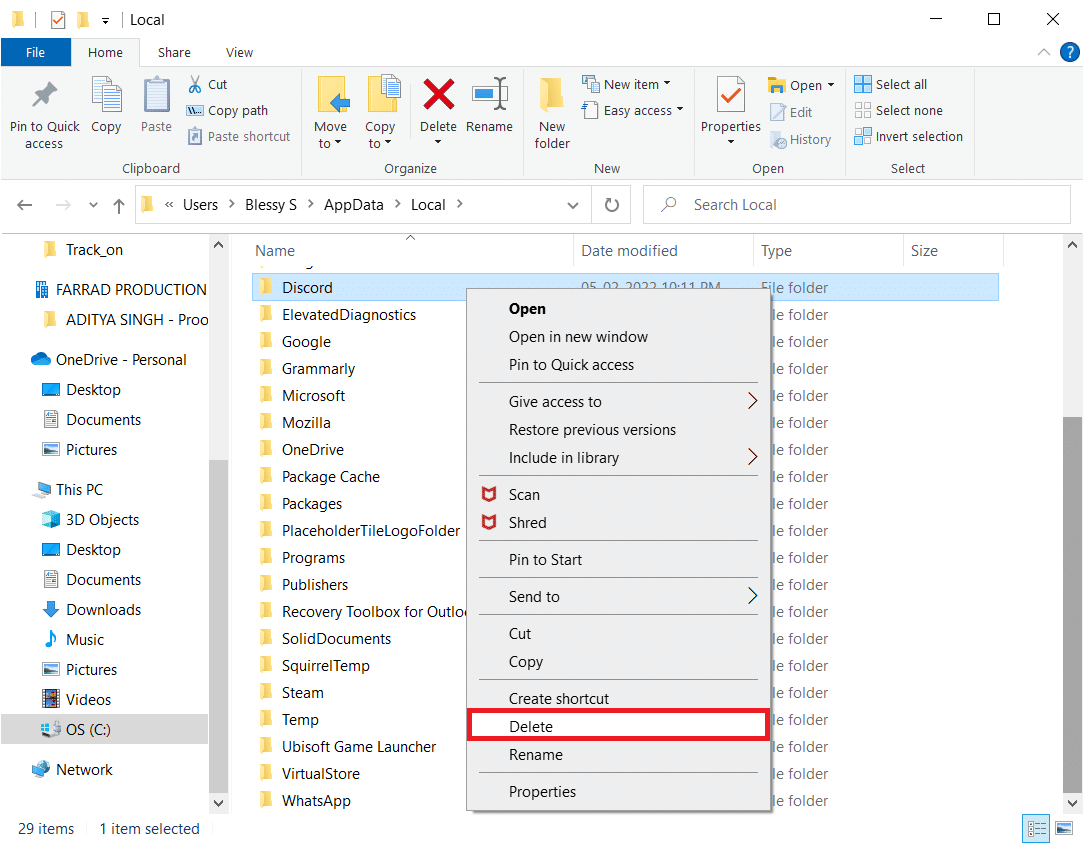The image size is (1083, 844).
Task: Click Select none in ribbon
Action: point(899,111)
